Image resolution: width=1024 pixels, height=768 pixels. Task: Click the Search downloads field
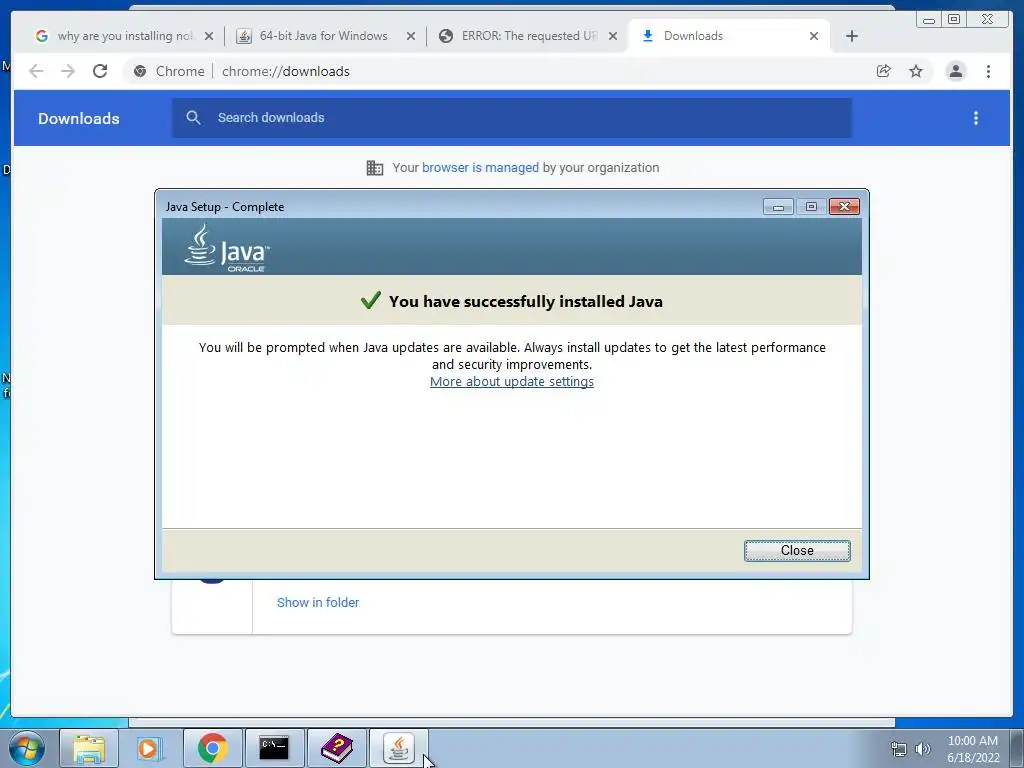coord(511,118)
